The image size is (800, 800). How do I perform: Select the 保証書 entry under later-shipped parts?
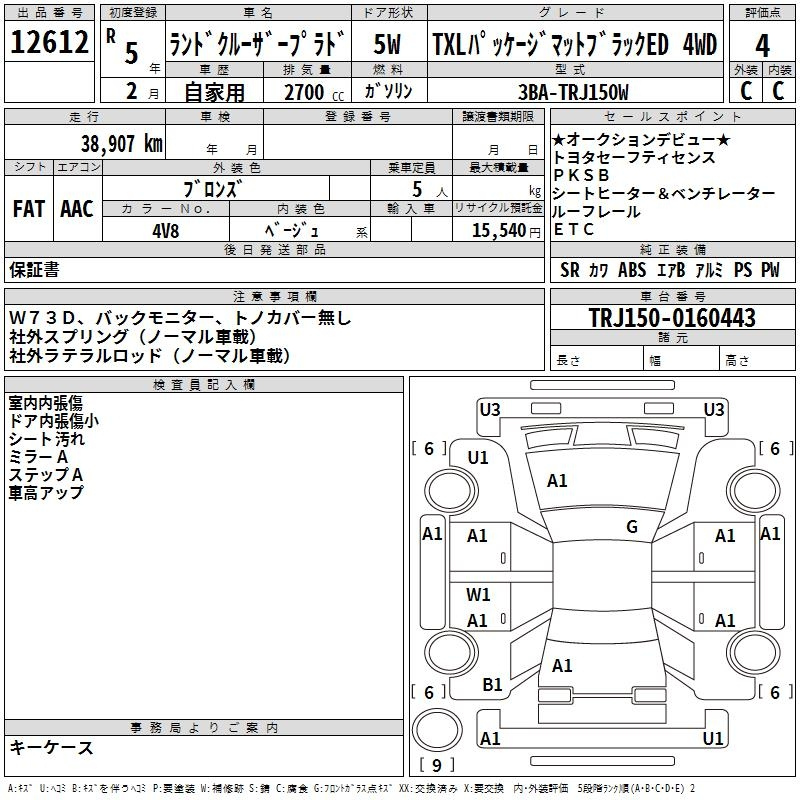point(34,269)
